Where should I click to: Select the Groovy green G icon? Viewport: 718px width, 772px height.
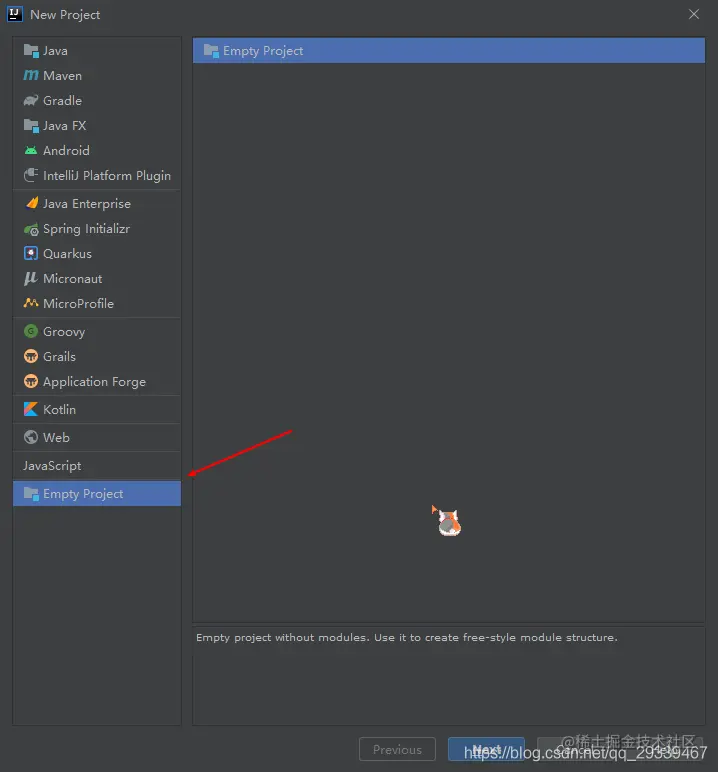31,331
